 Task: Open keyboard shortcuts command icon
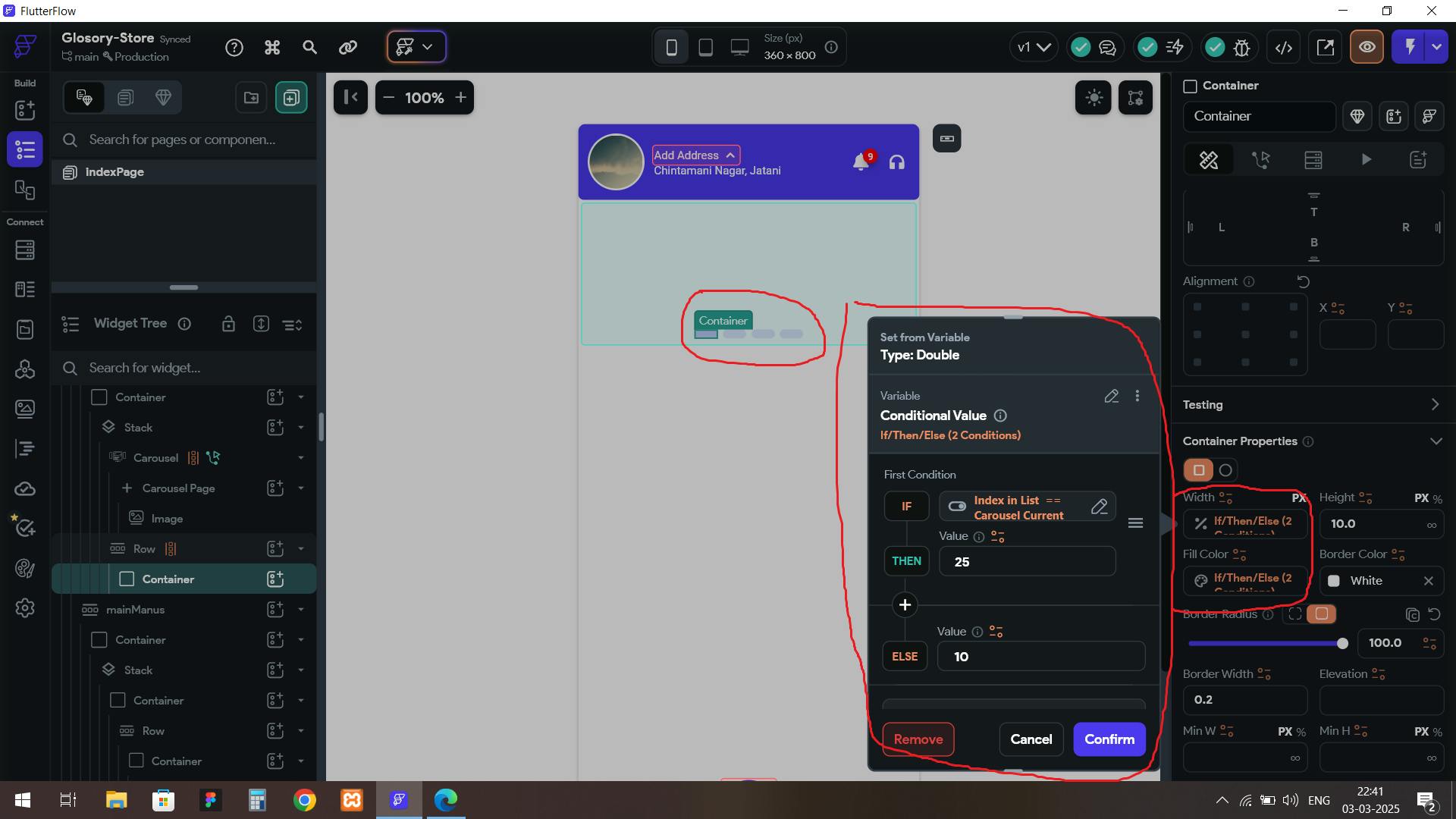[x=272, y=47]
